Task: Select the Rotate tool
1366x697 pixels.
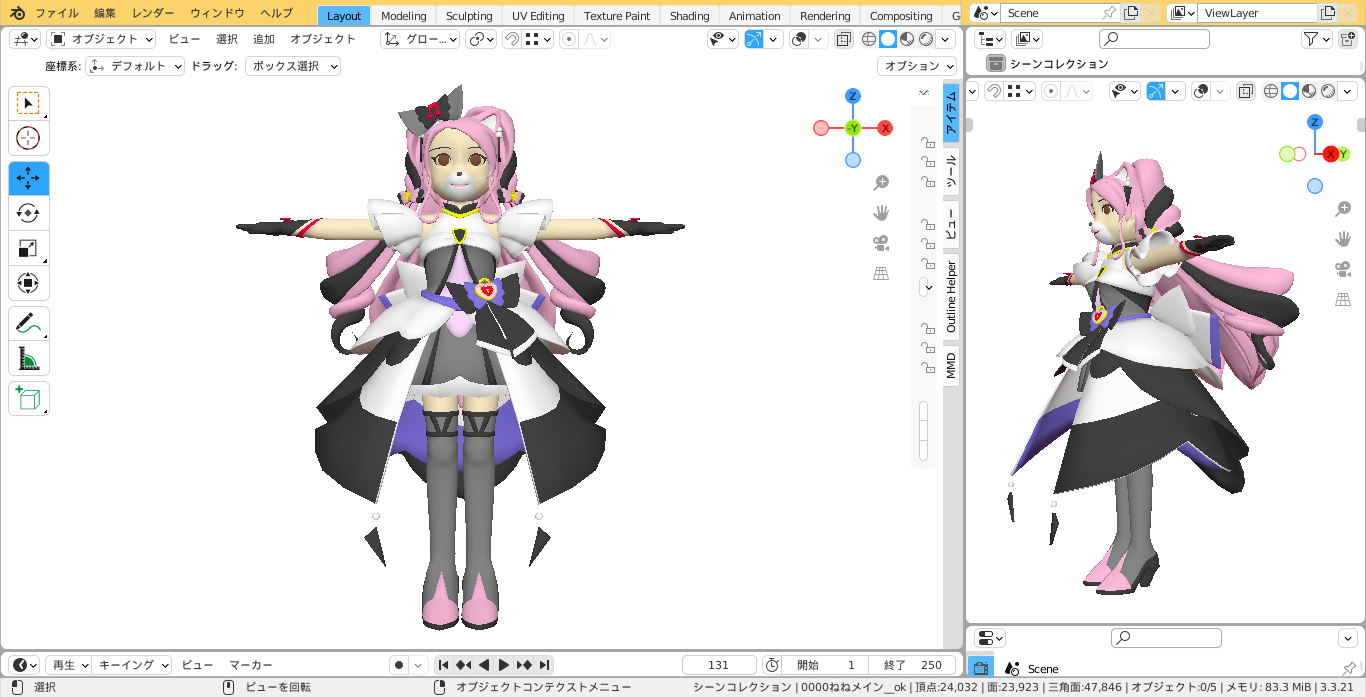Action: [28, 213]
